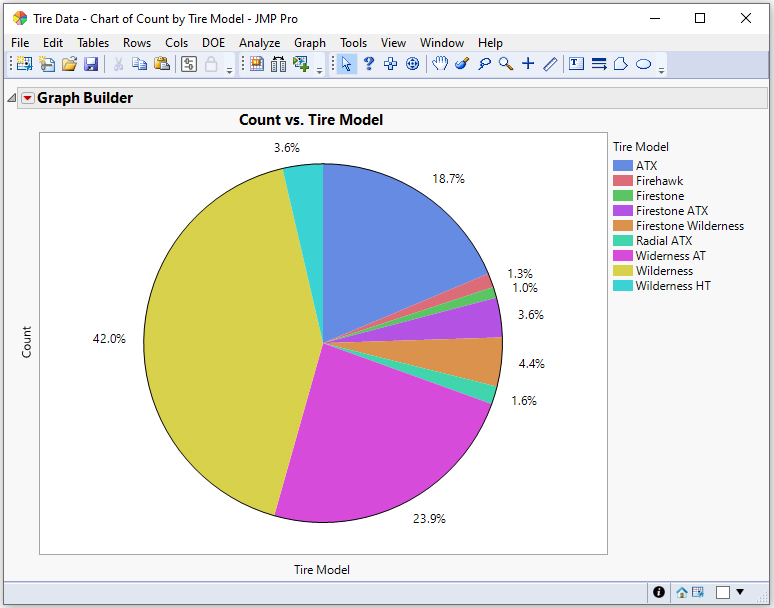Pick the lasso tool
The image size is (774, 608).
(x=484, y=64)
